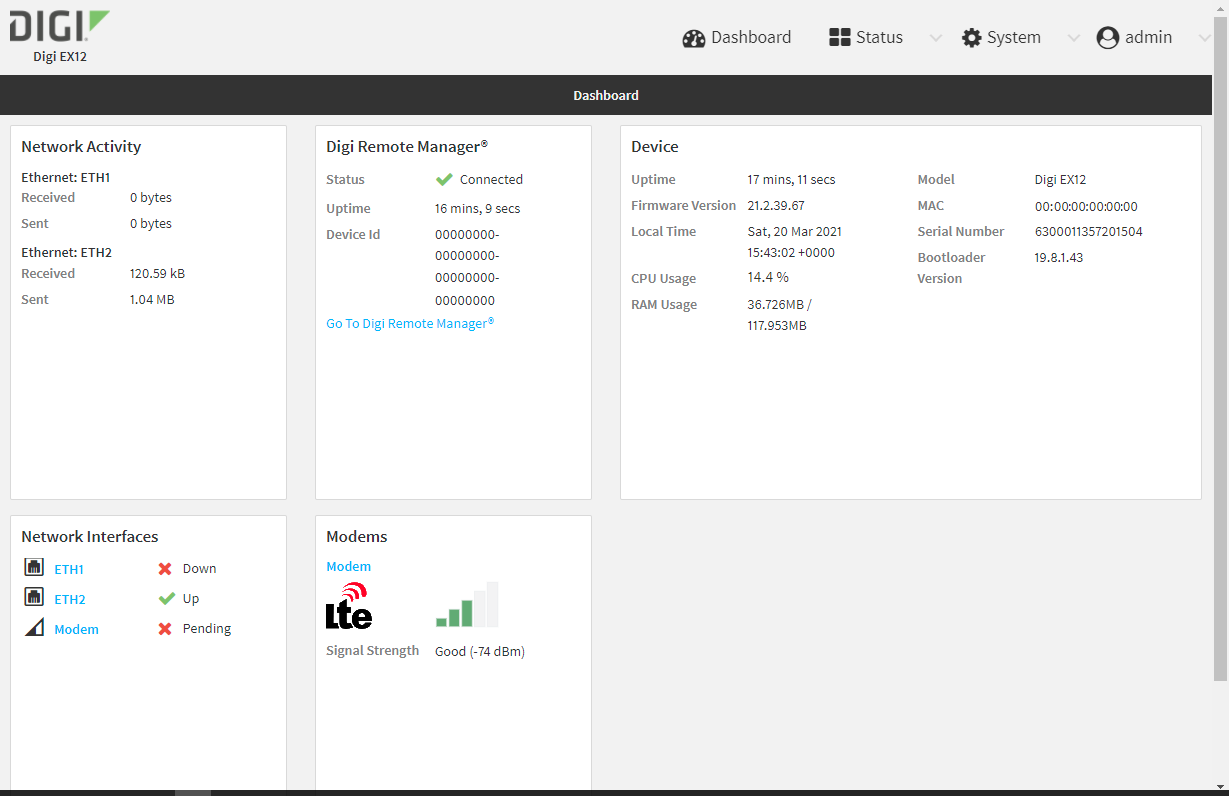Select device uptime 17 mins, 11 secs

tap(791, 179)
